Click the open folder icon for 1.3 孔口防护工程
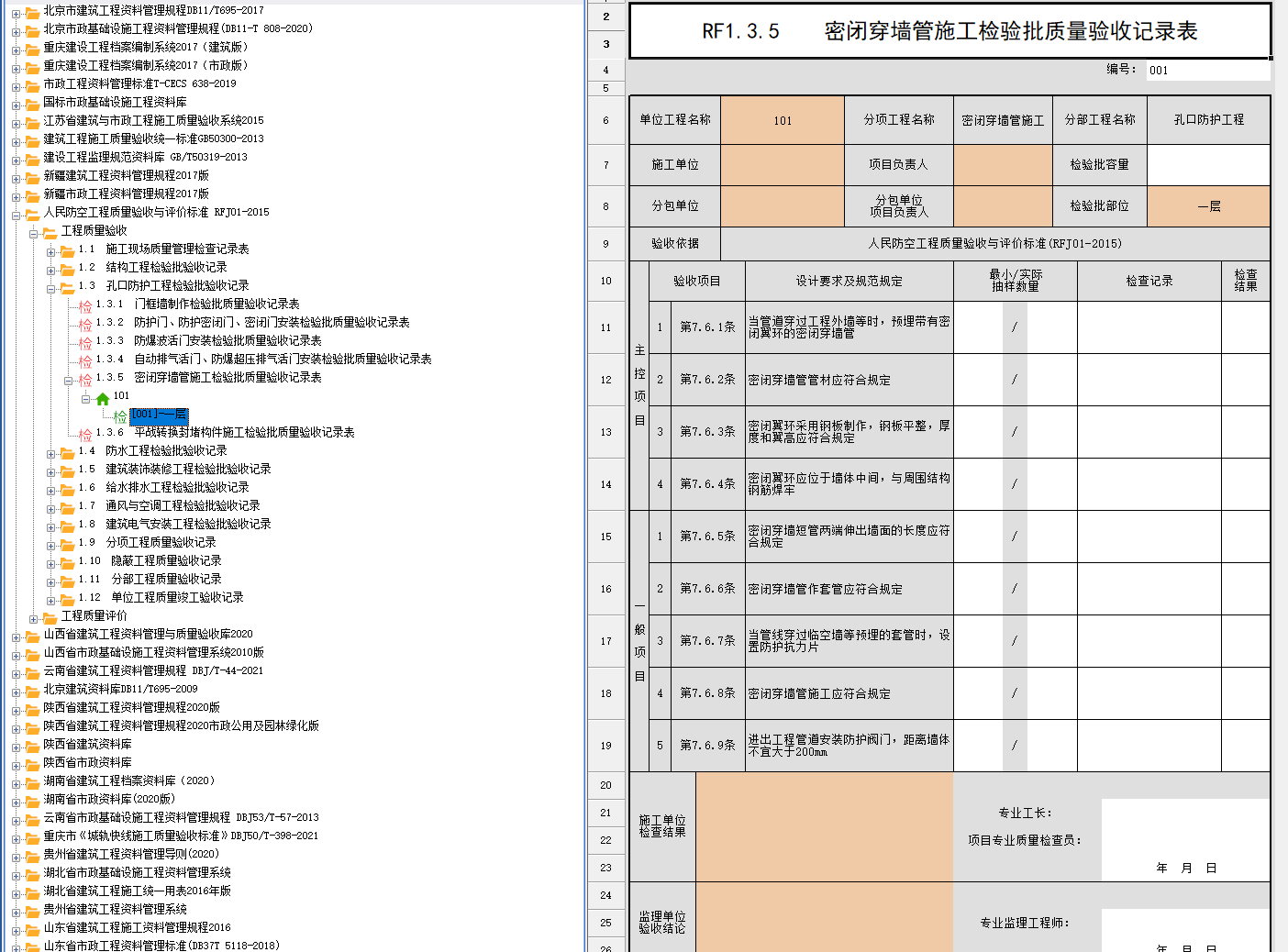 (67, 287)
